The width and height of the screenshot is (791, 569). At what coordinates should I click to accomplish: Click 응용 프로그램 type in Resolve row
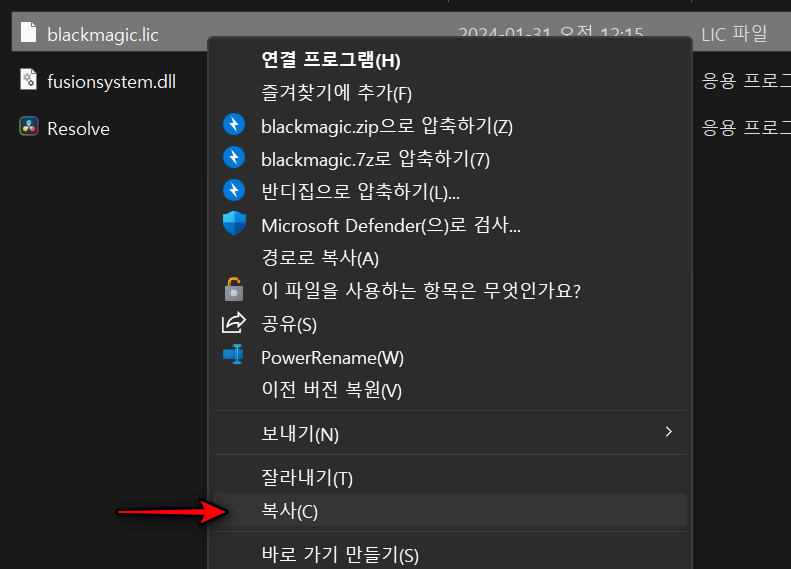746,127
